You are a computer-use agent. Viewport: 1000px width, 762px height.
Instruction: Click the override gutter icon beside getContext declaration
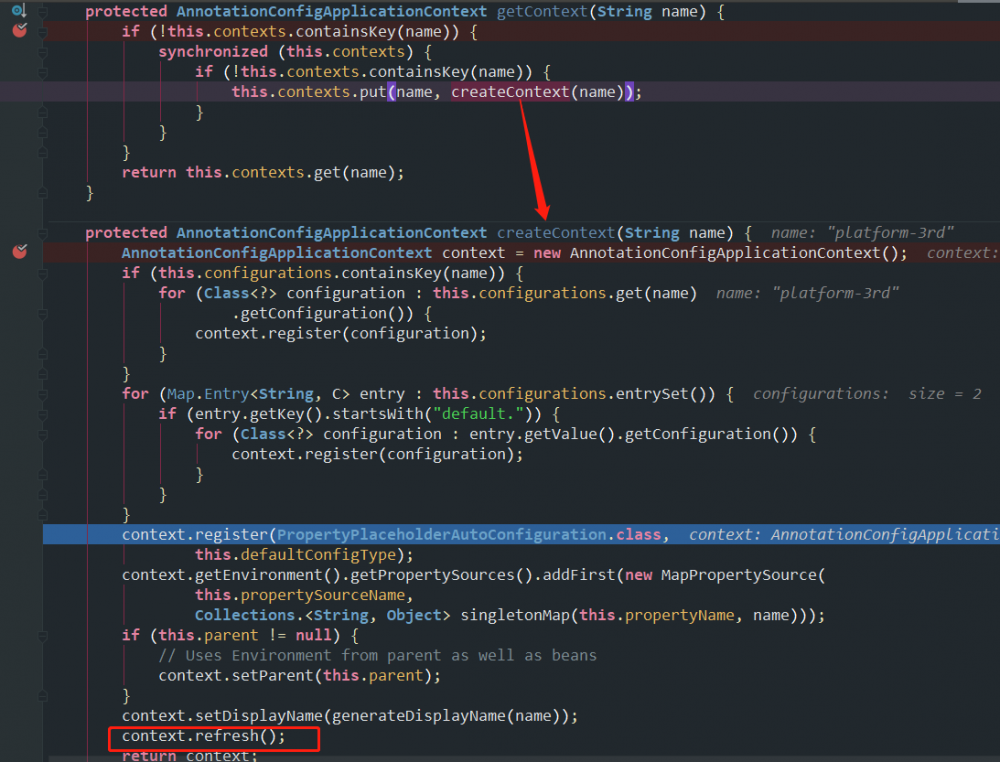pos(19,10)
